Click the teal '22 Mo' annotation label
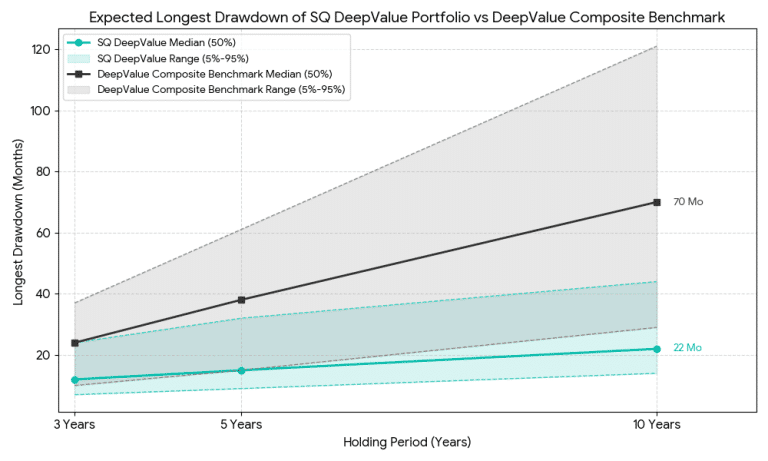Screen dimensions: 768x461 click(687, 348)
